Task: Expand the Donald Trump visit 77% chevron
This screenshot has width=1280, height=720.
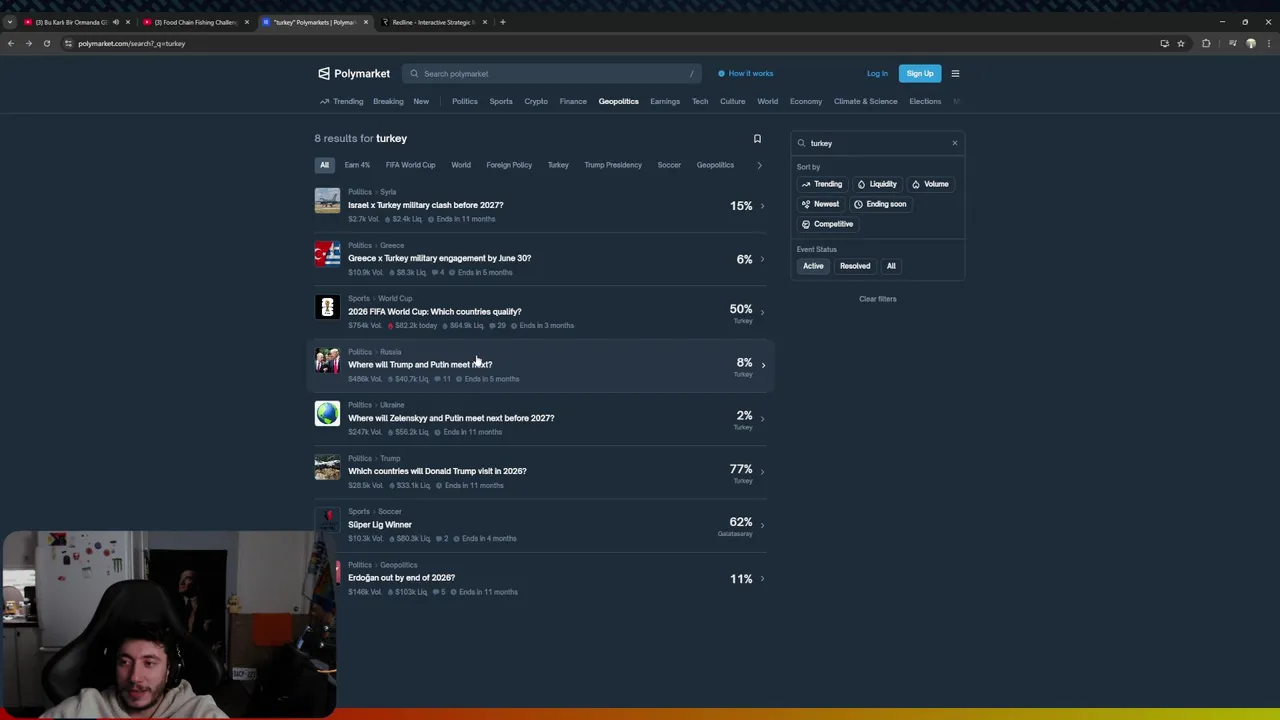Action: pos(762,471)
